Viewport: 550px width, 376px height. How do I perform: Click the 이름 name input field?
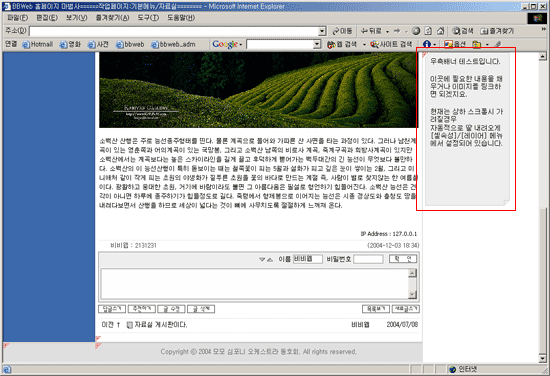pos(308,259)
